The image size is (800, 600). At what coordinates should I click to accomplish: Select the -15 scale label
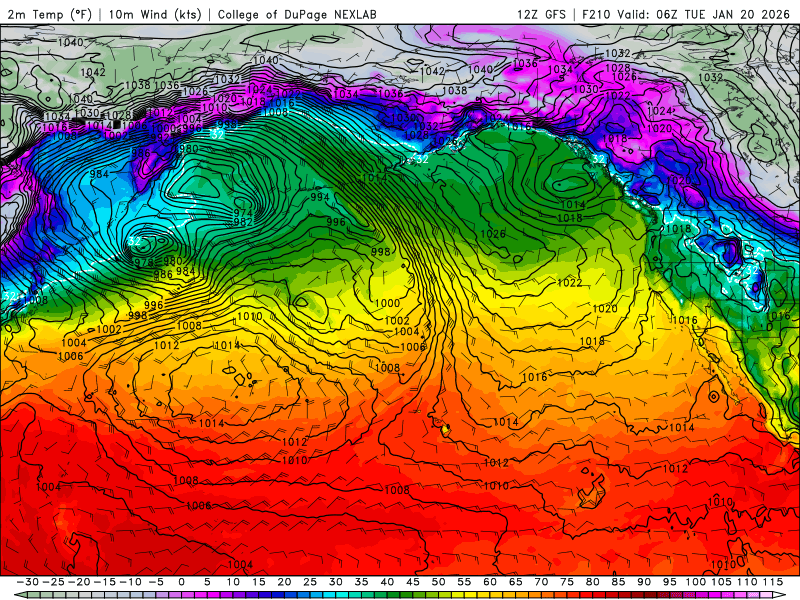click(x=105, y=582)
